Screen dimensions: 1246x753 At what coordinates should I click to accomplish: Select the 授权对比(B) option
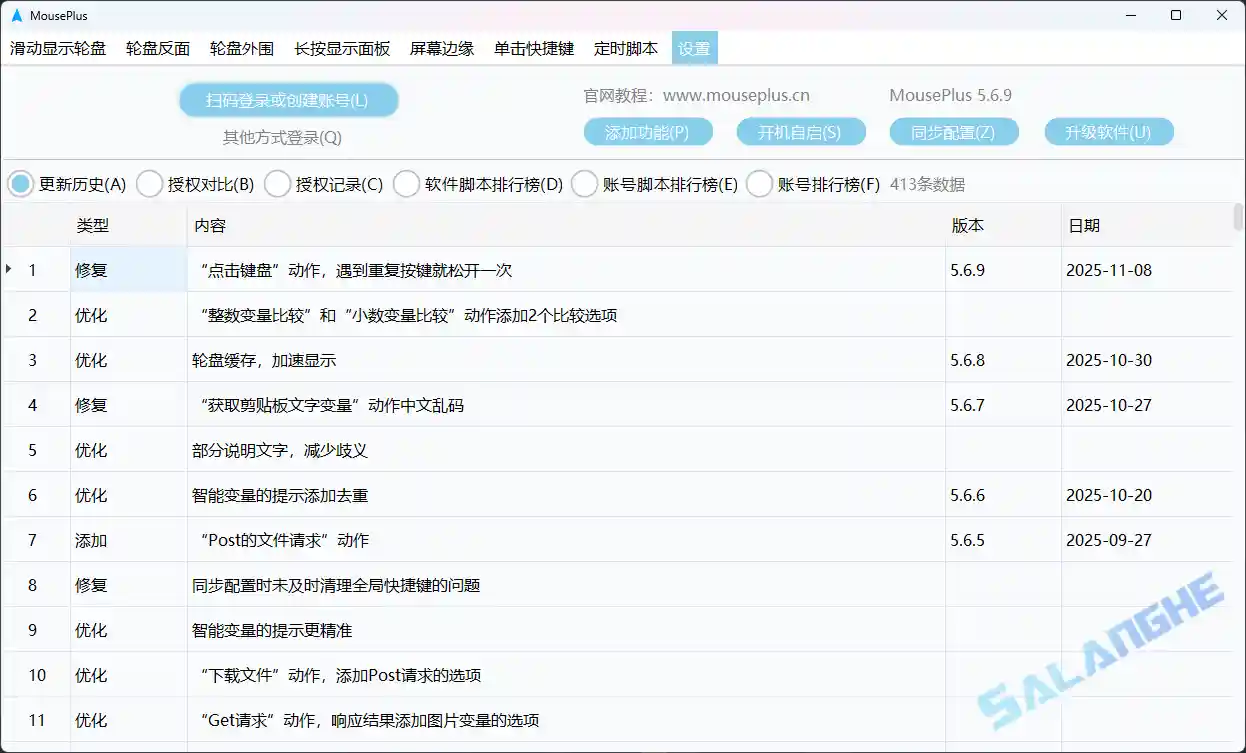(x=149, y=184)
